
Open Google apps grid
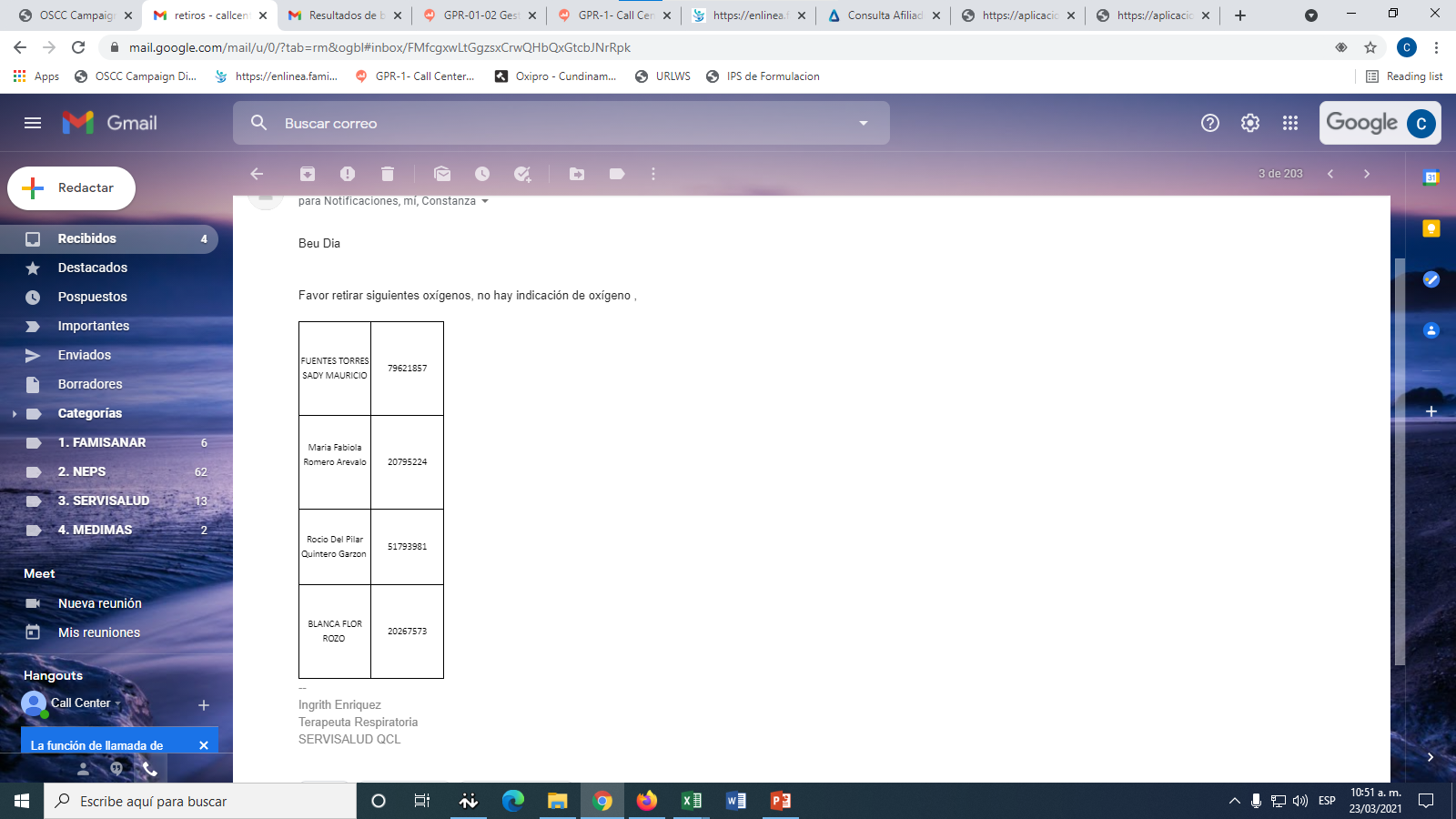(1290, 123)
